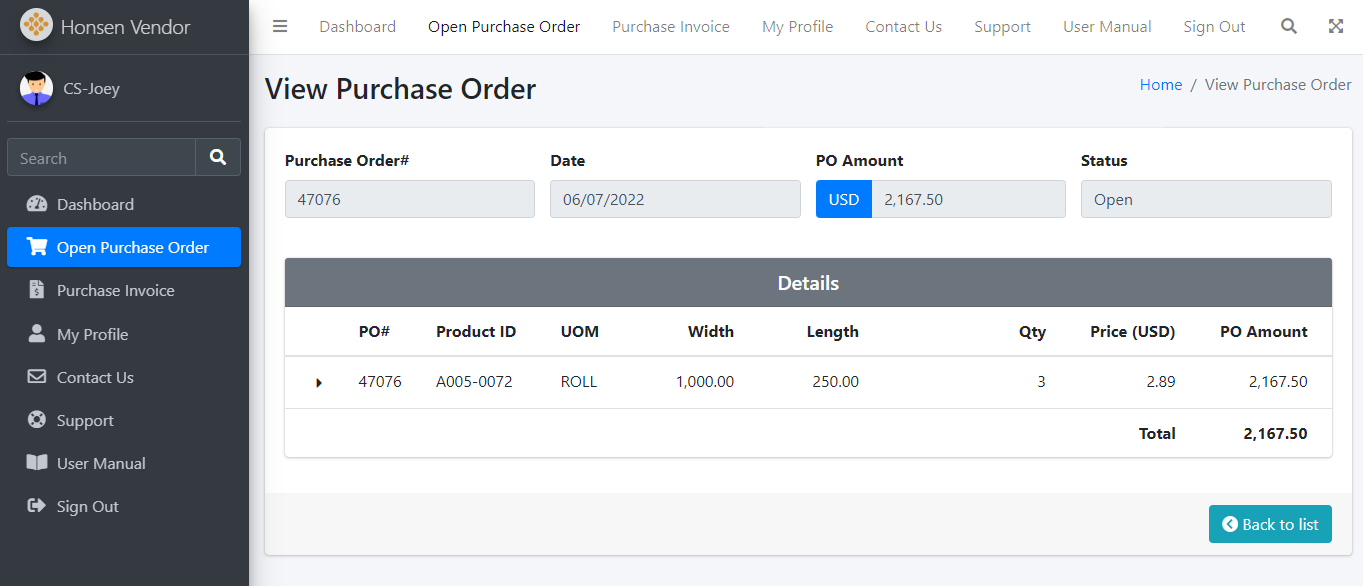Click into the sidebar Search field
Screen dimensions: 1363x586
[x=101, y=158]
